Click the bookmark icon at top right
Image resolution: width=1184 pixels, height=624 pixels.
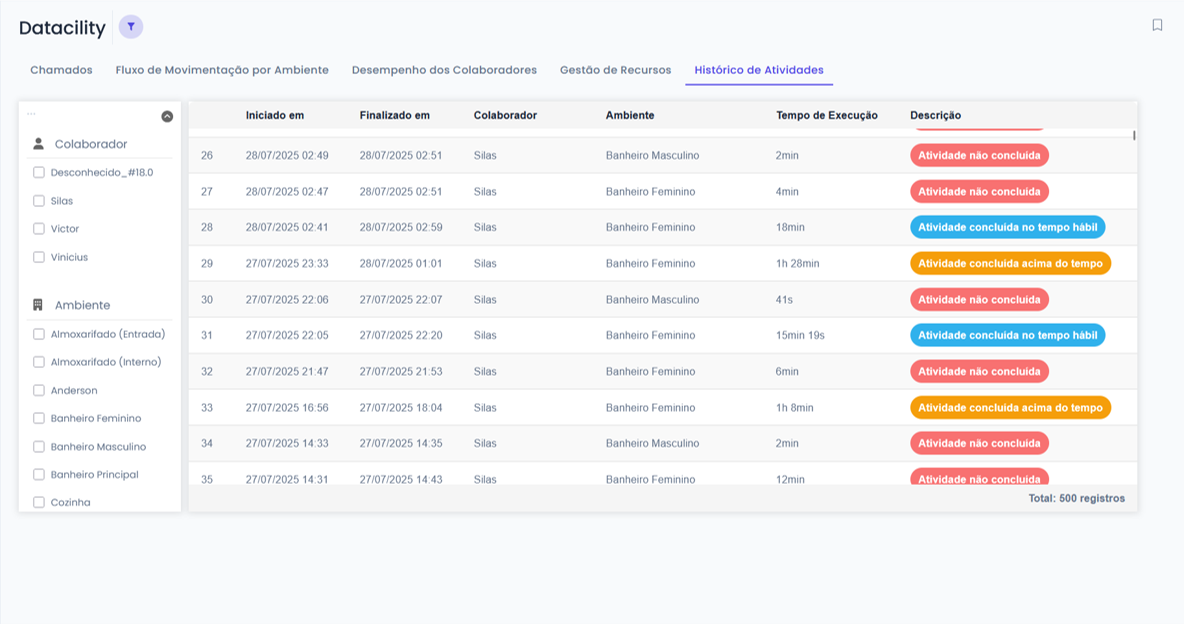click(x=1157, y=25)
